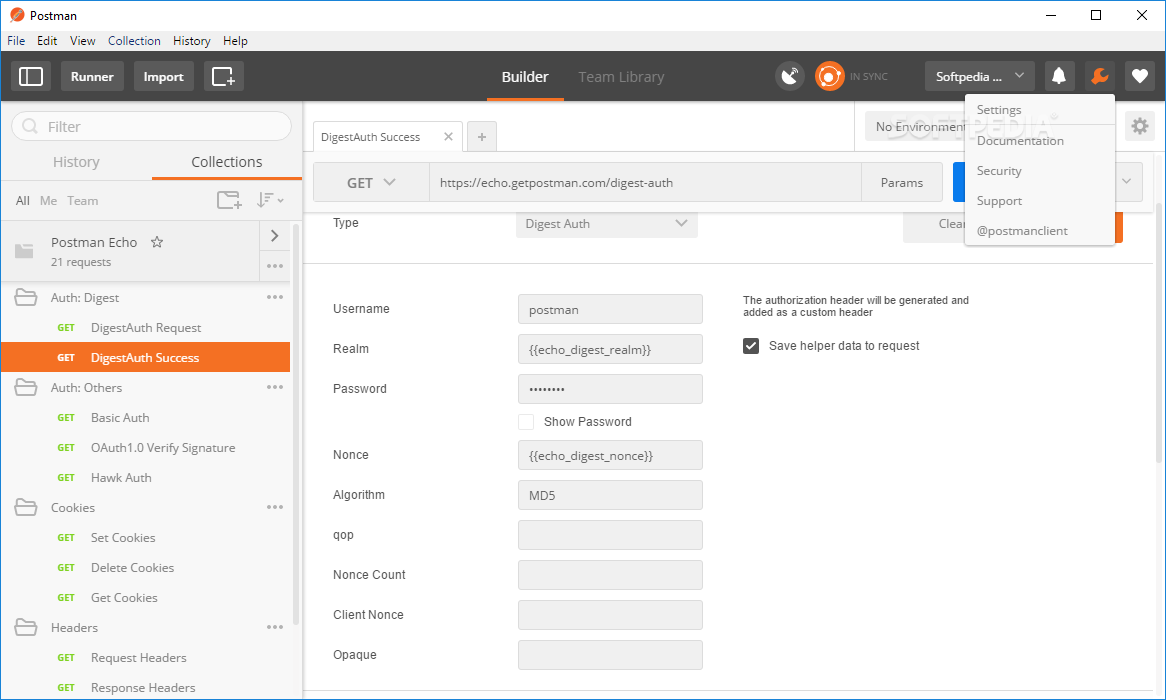Click the Postman Echo collection folder icon
This screenshot has width=1166, height=700.
[25, 251]
